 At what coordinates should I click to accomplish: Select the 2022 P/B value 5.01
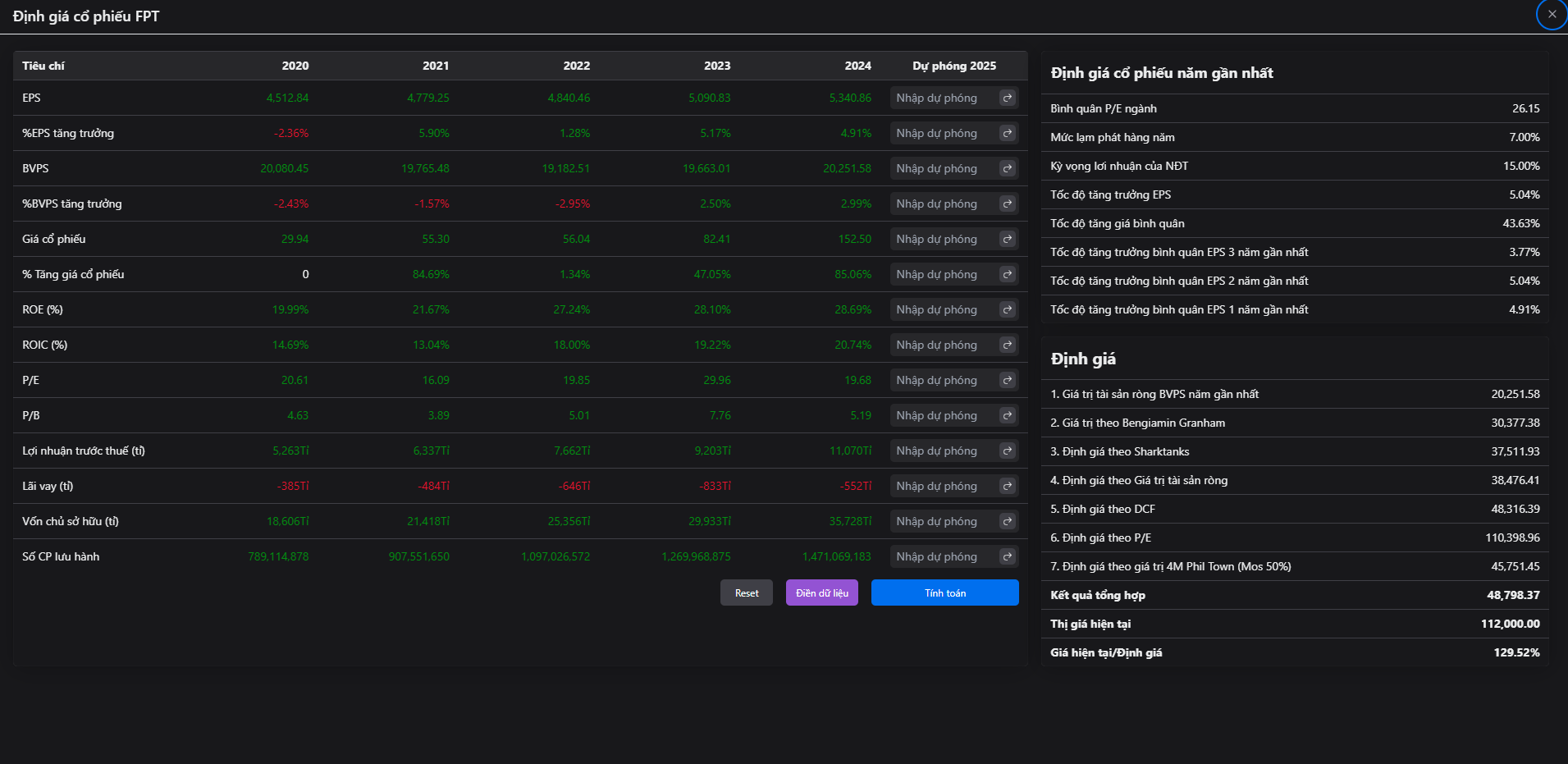tap(579, 415)
